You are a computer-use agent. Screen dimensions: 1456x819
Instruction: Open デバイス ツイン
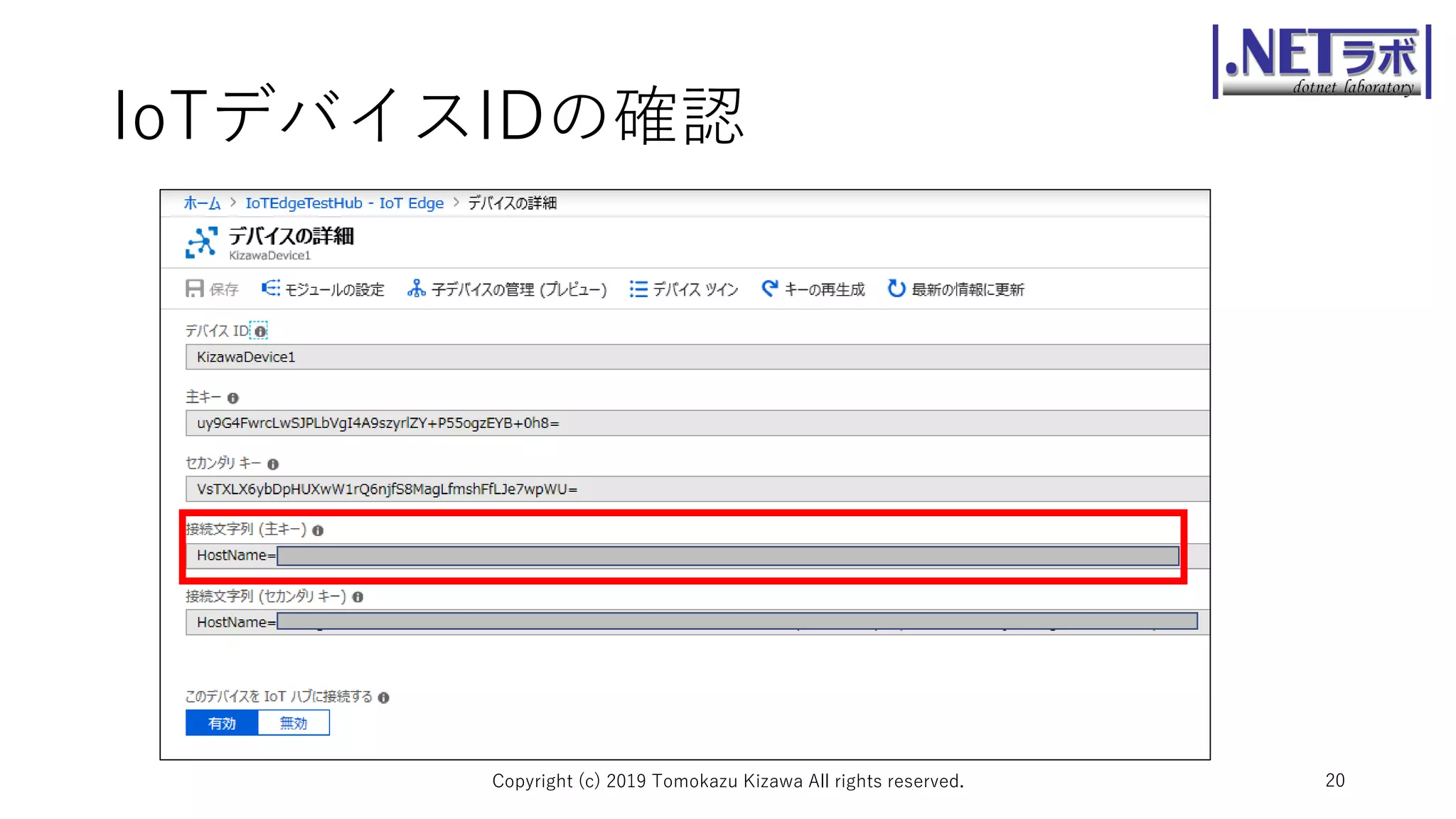(695, 289)
